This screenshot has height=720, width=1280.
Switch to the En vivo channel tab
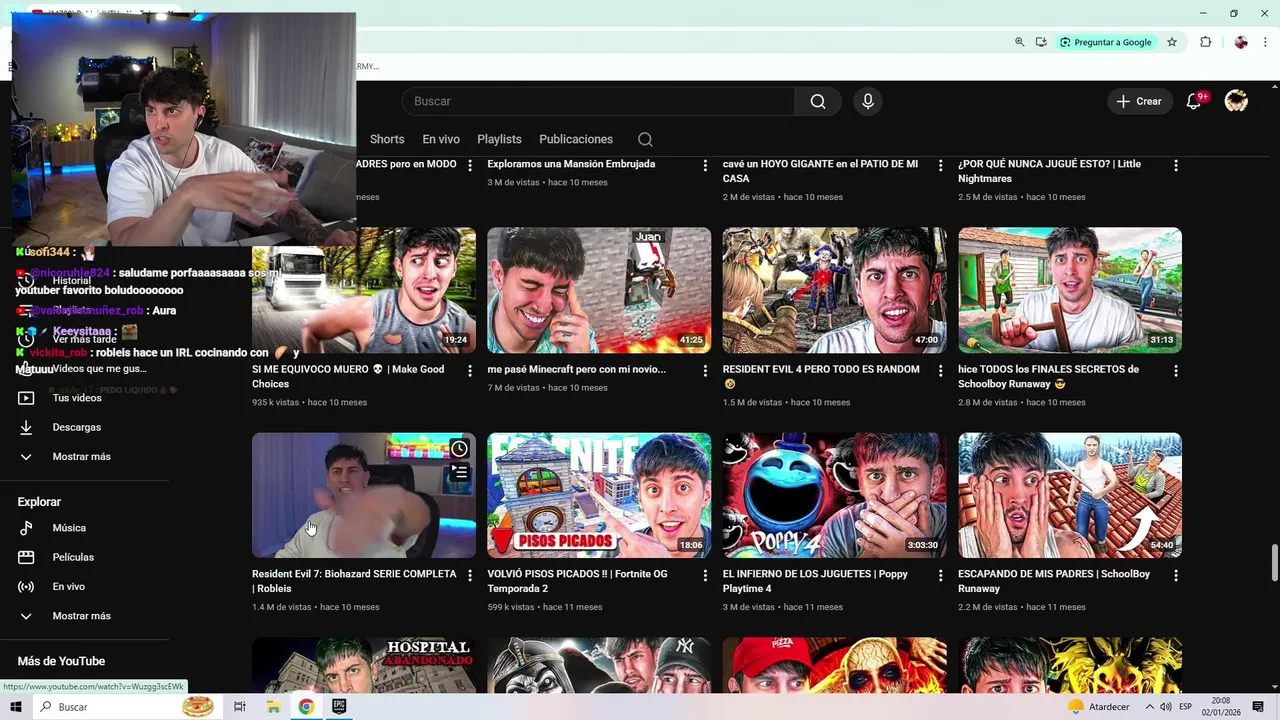(x=441, y=139)
